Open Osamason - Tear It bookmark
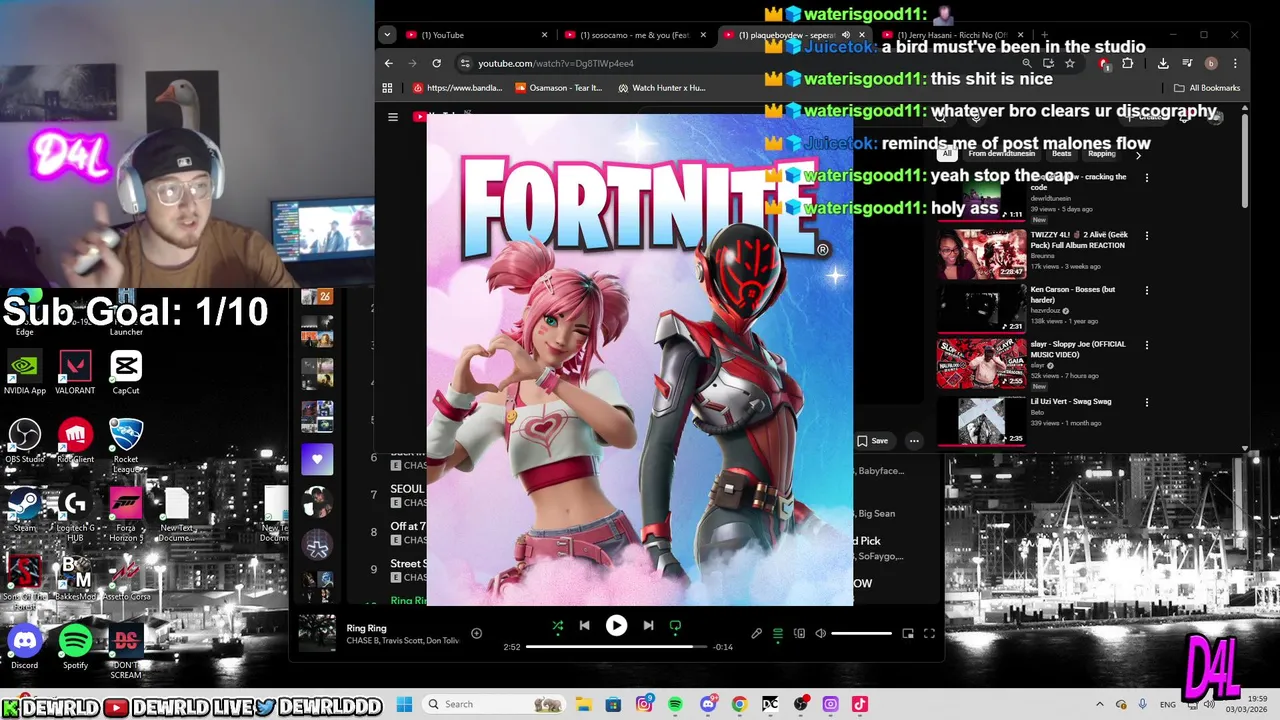This screenshot has height=720, width=1280. tap(559, 88)
